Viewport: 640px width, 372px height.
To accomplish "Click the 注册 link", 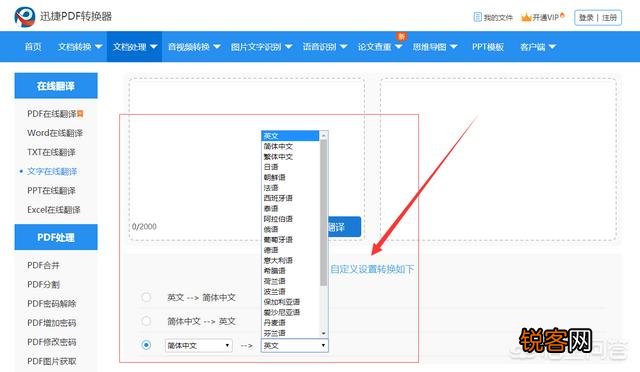I will click(x=609, y=18).
